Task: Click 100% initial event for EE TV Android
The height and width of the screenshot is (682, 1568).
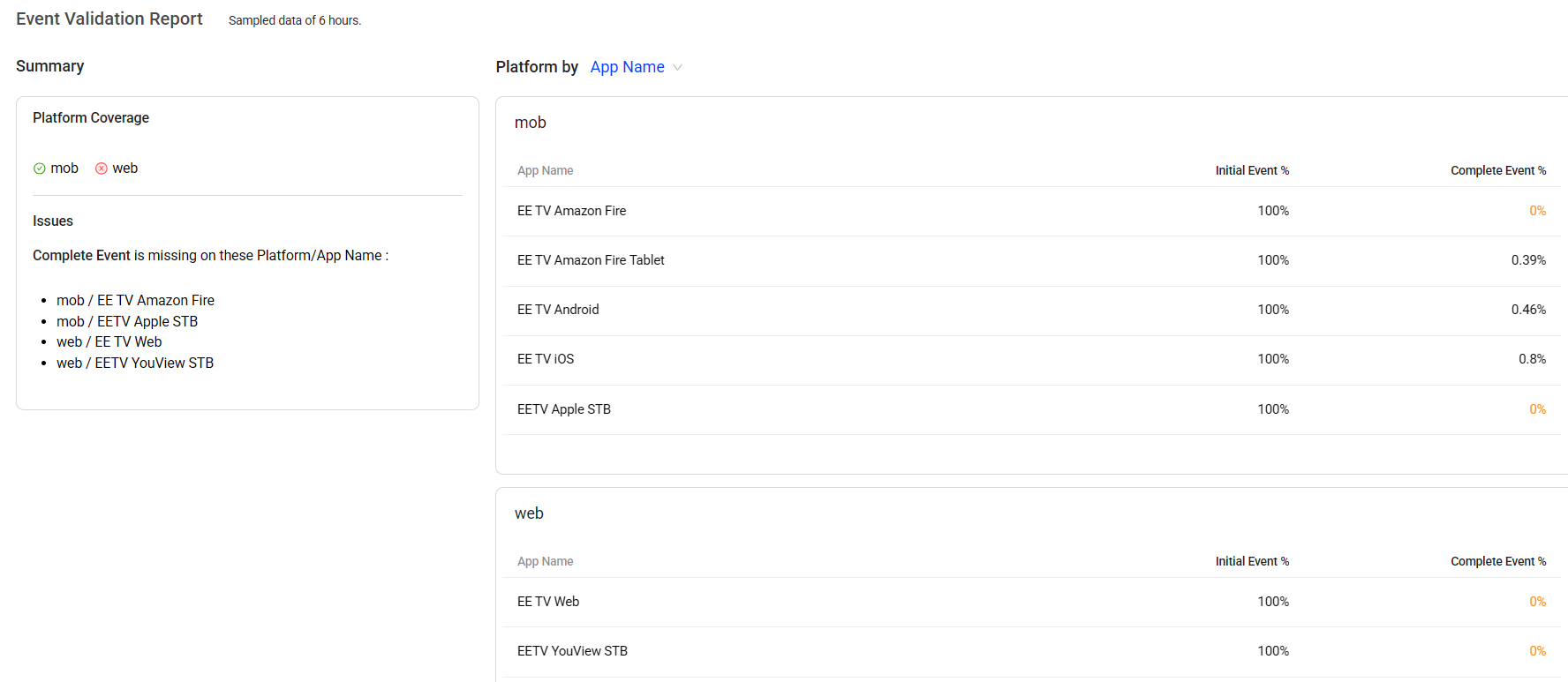Action: (1273, 310)
